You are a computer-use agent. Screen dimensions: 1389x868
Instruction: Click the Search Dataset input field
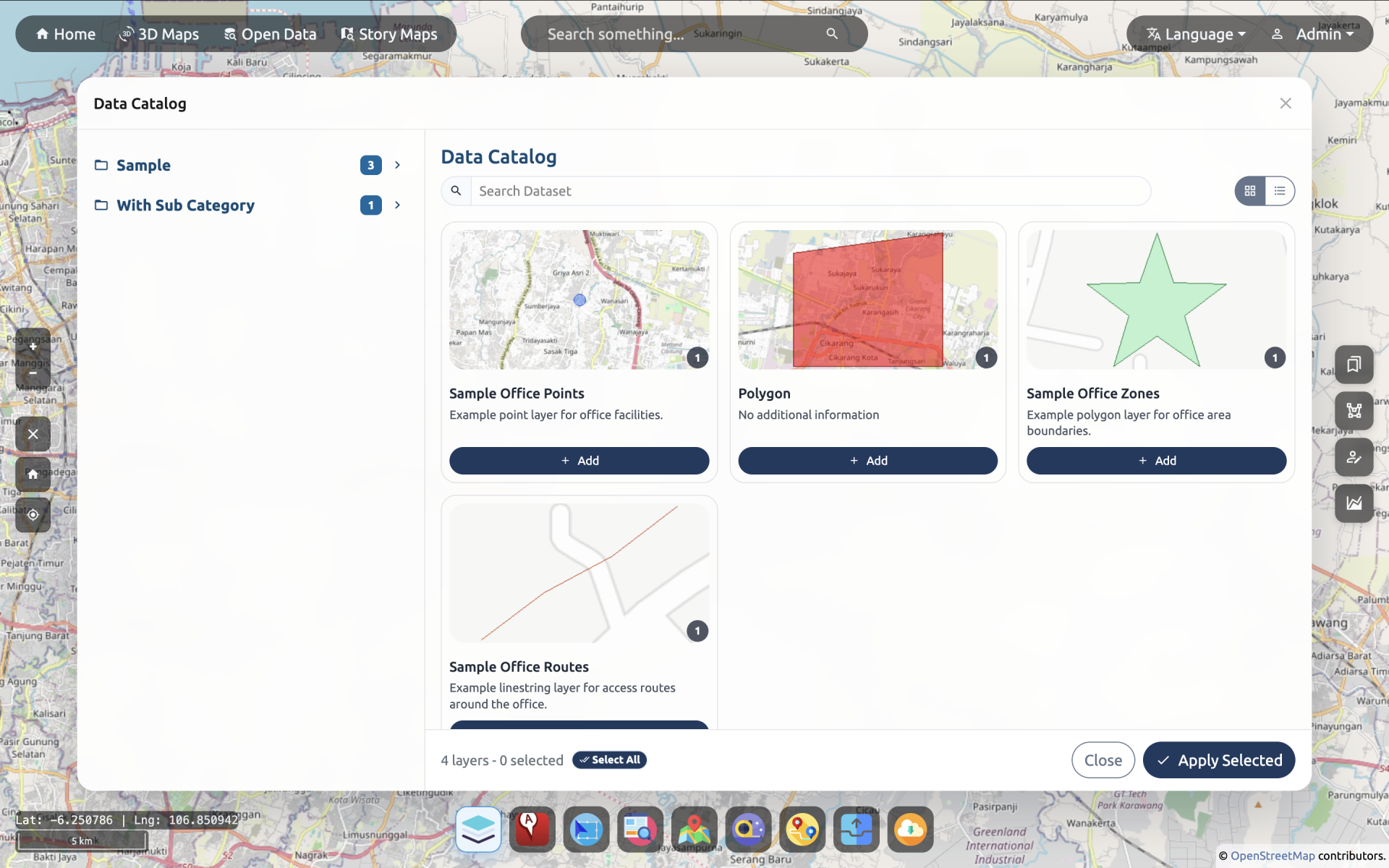click(x=810, y=191)
